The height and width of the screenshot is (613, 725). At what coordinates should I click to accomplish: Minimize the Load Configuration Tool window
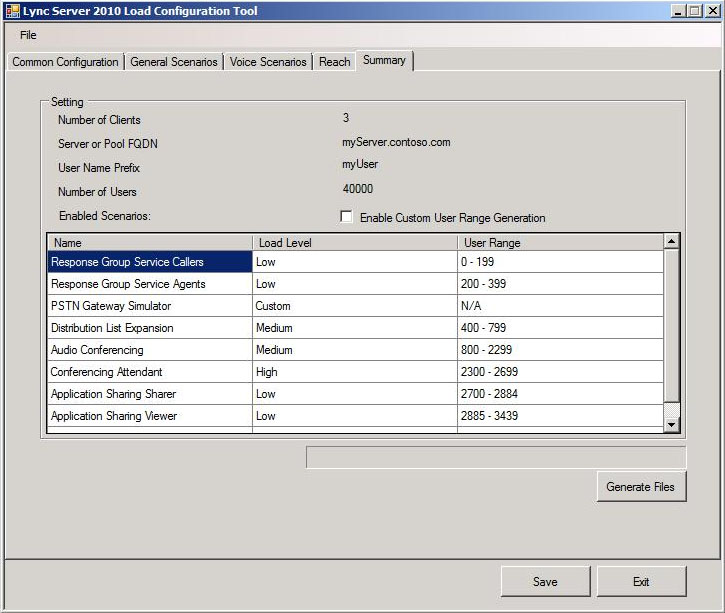[678, 11]
